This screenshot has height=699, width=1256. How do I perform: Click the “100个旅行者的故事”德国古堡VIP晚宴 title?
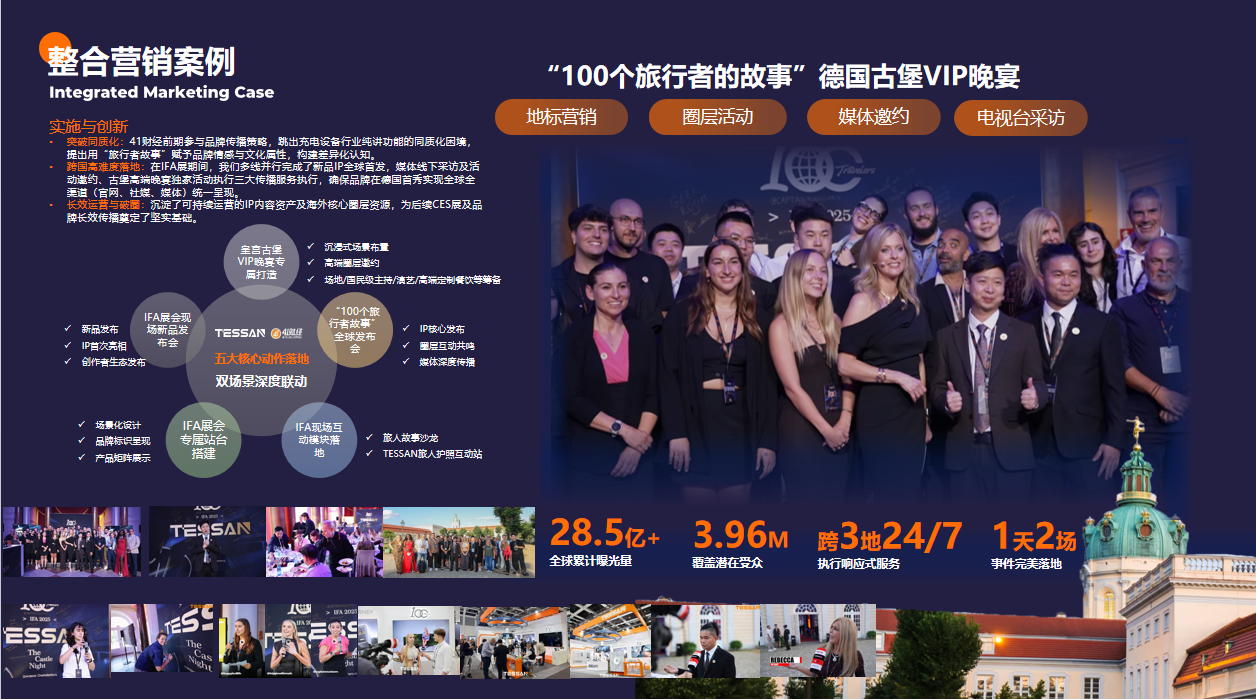click(x=784, y=76)
